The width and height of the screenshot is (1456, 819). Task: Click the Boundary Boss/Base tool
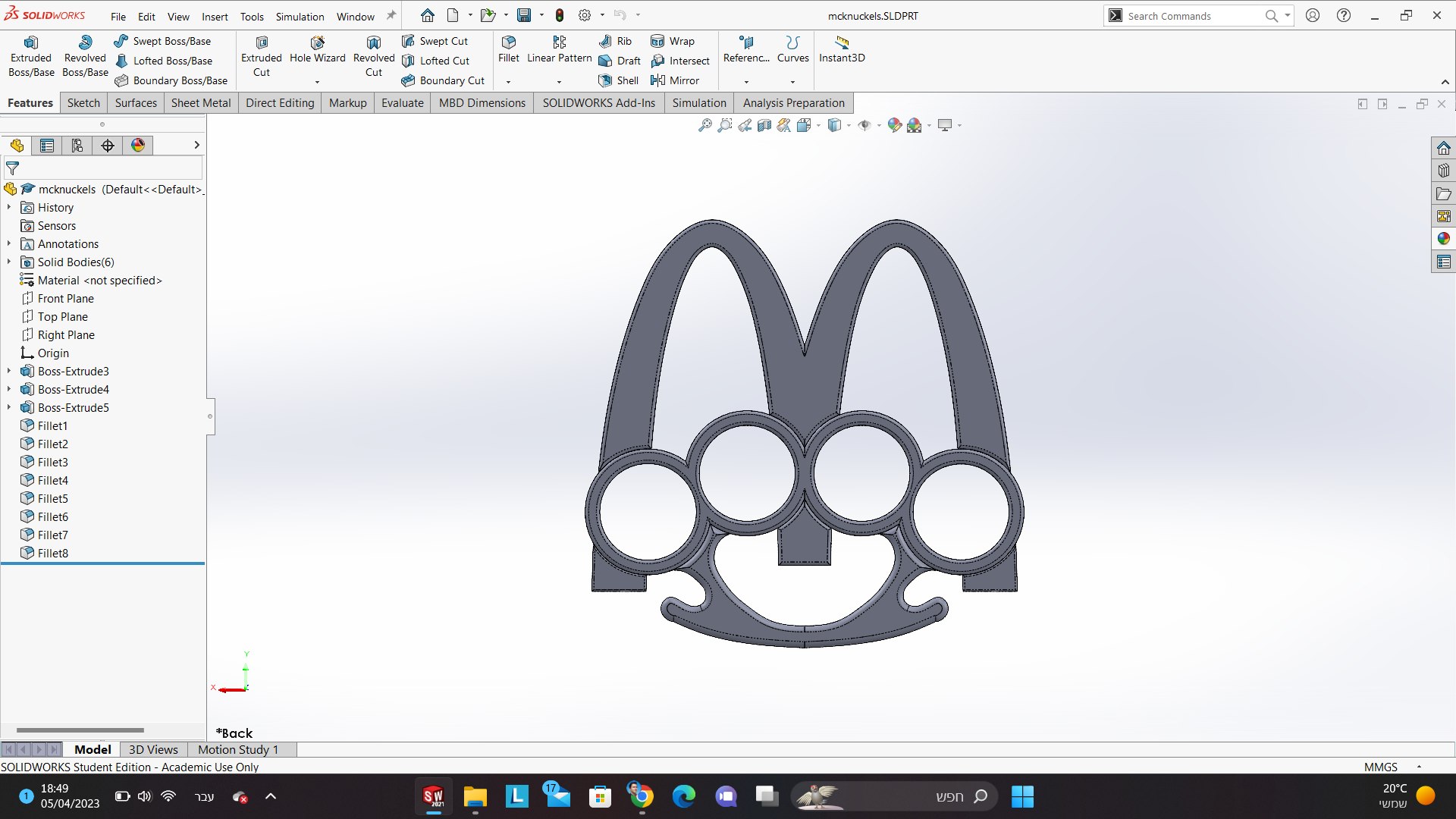[x=171, y=80]
